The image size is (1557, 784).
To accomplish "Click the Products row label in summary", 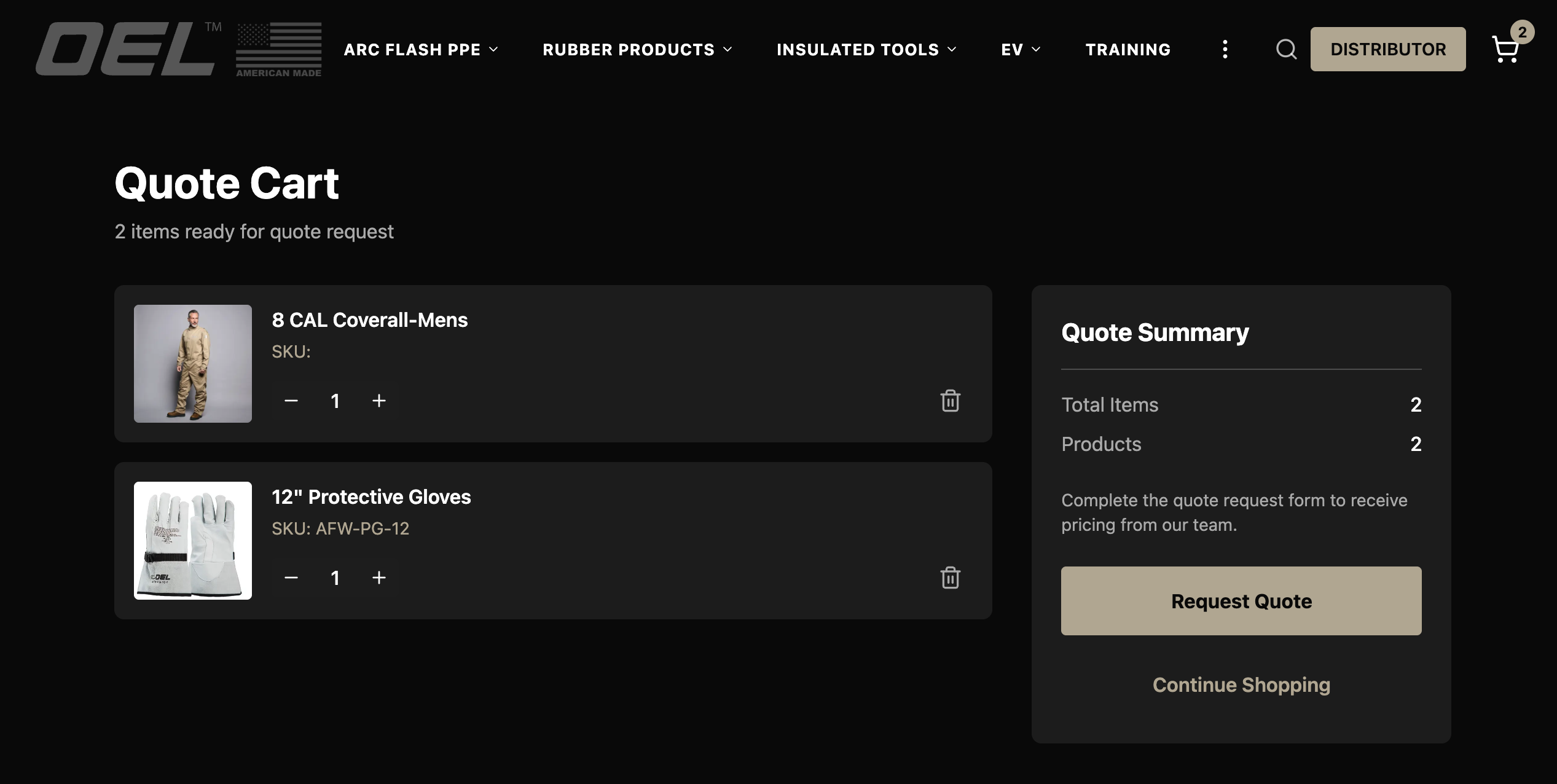I will pyautogui.click(x=1101, y=444).
